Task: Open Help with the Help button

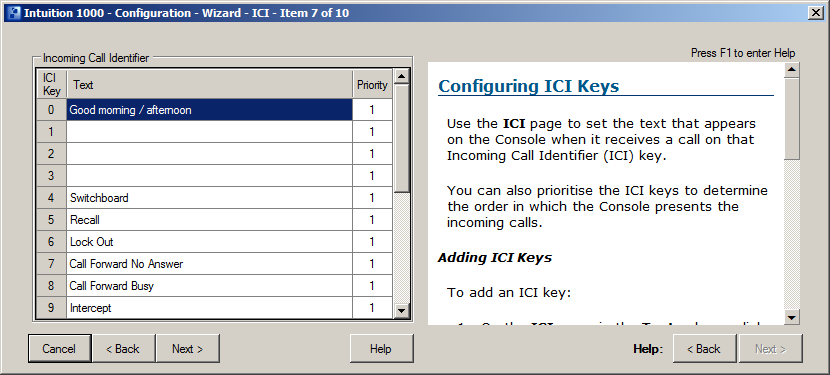Action: click(x=381, y=349)
